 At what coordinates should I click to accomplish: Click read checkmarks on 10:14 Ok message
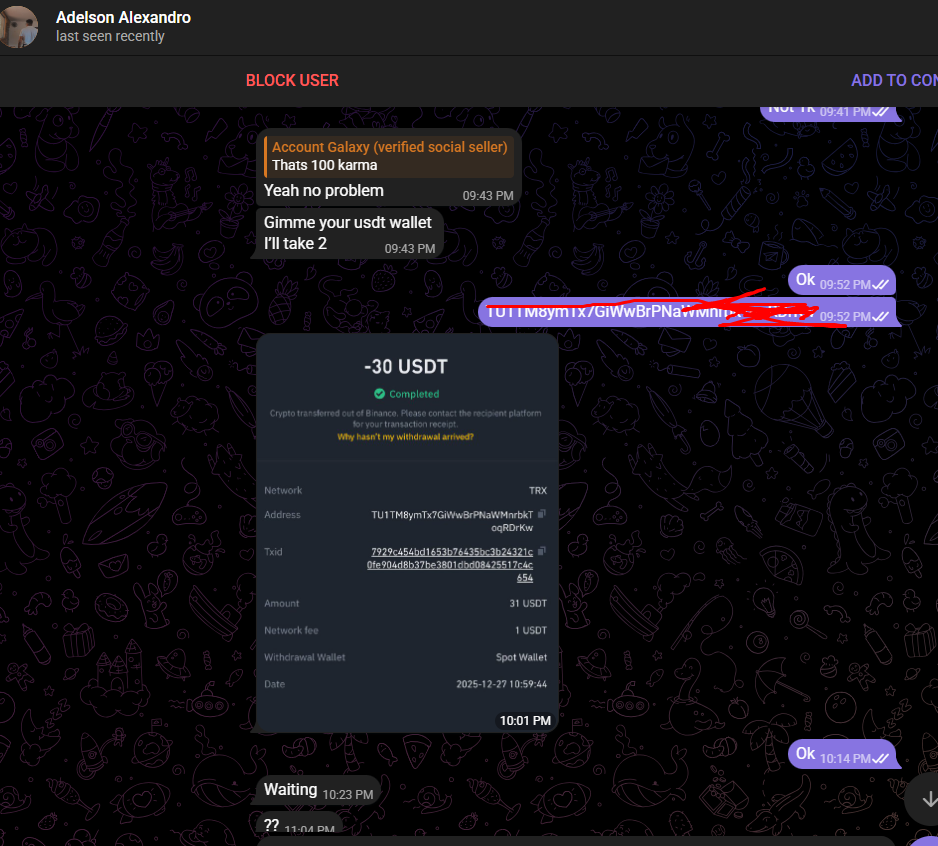point(881,758)
